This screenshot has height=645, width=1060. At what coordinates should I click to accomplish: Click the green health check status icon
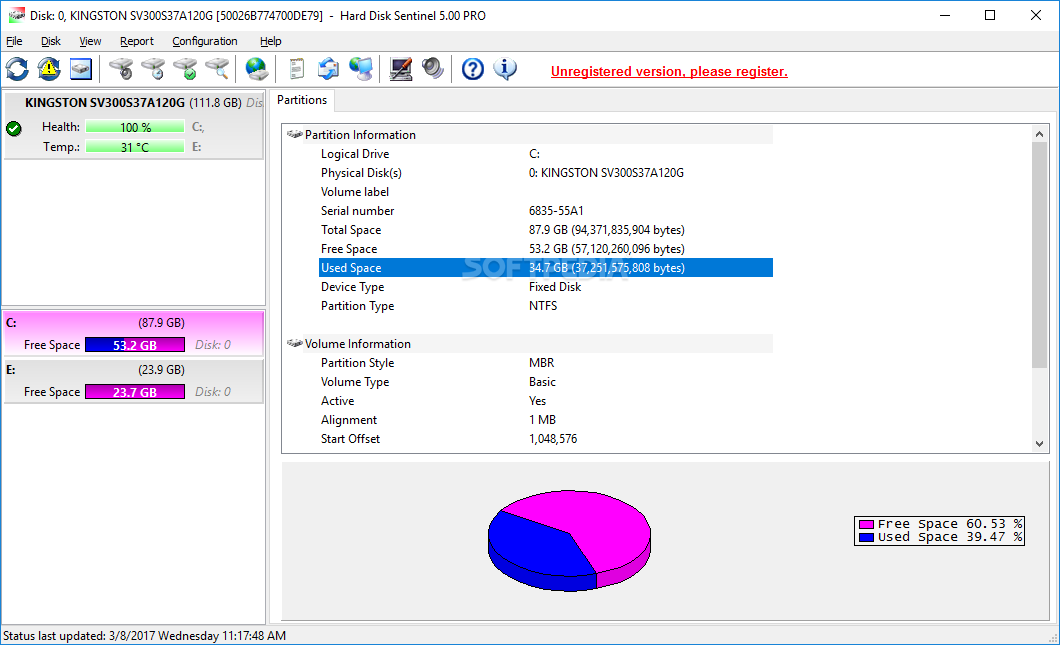[14, 128]
